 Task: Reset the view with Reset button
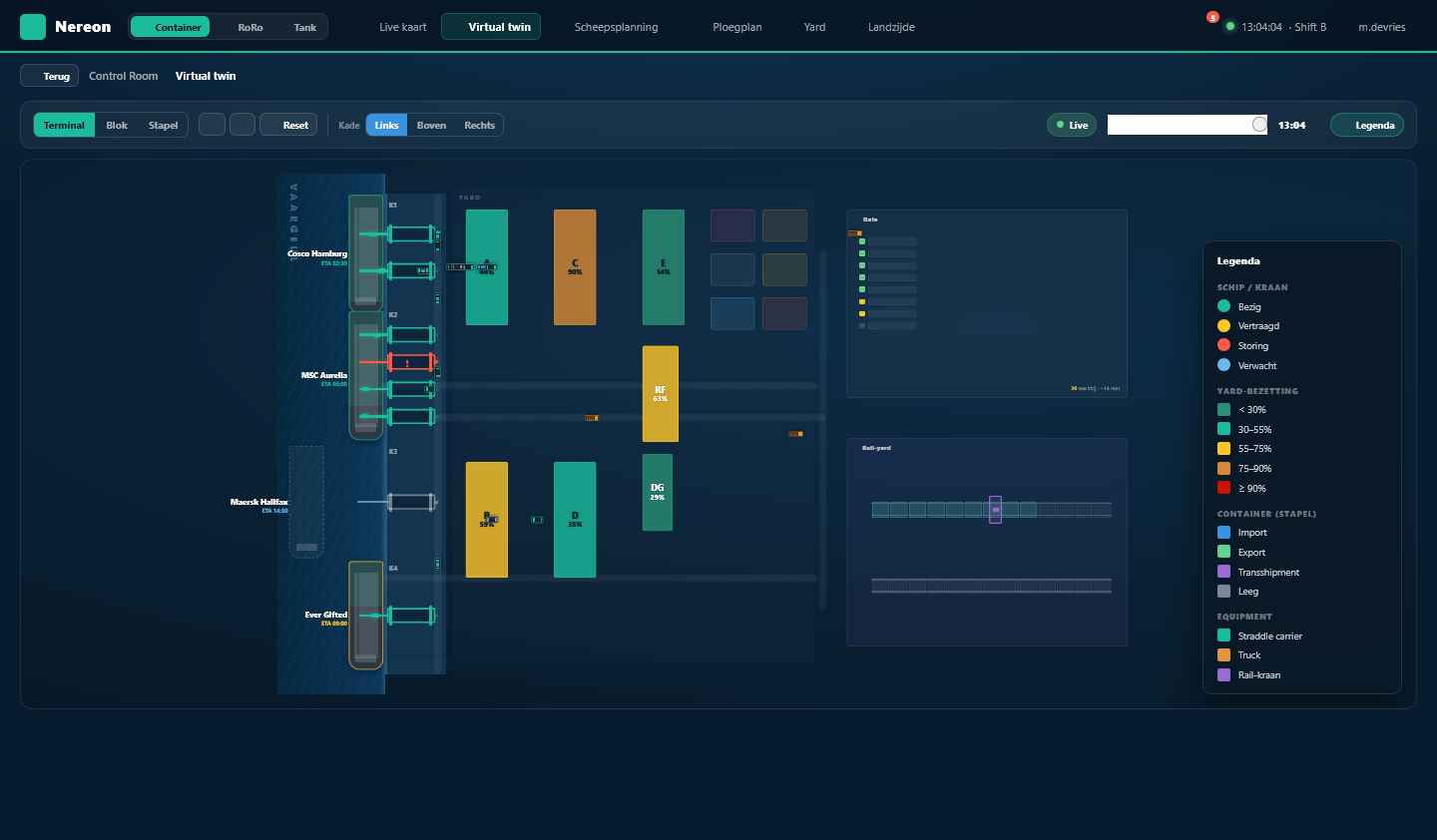click(x=288, y=125)
